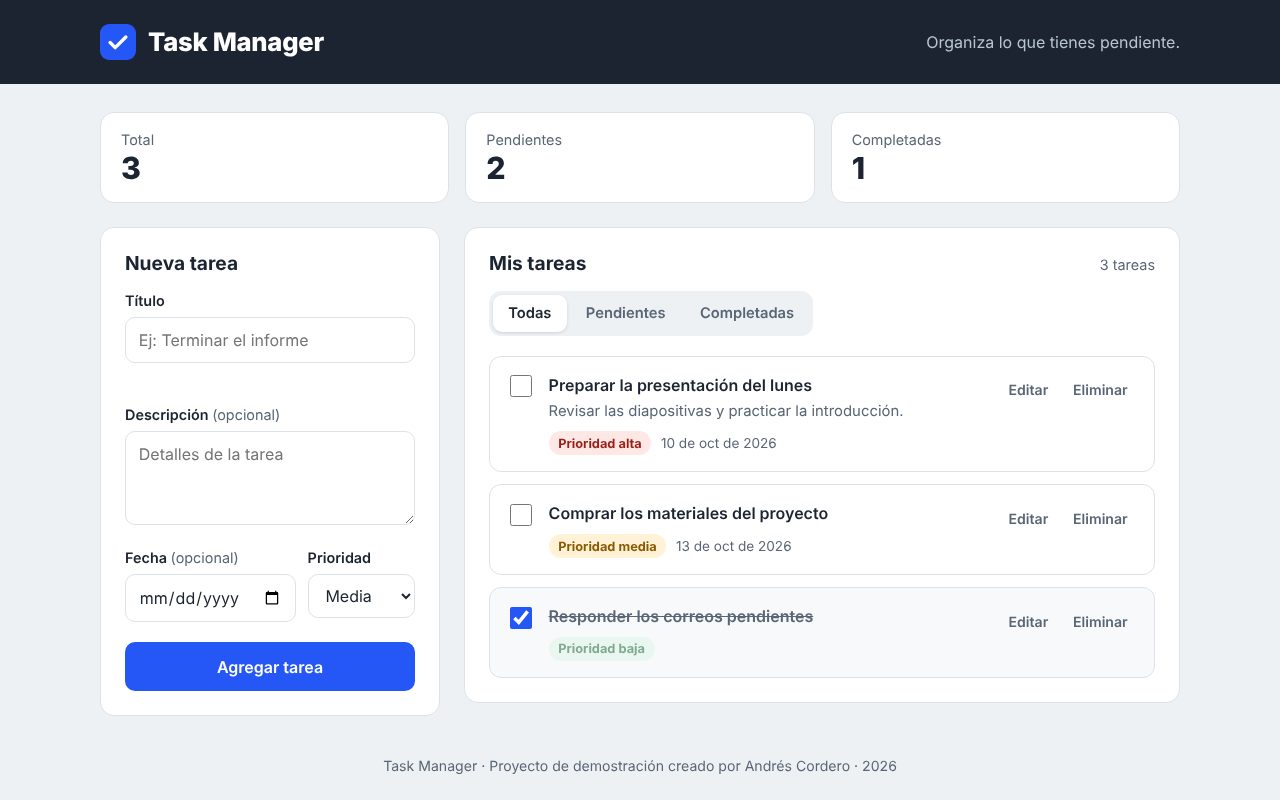
Task: Edit "Responder los correos pendientes" task
Action: coord(1028,622)
